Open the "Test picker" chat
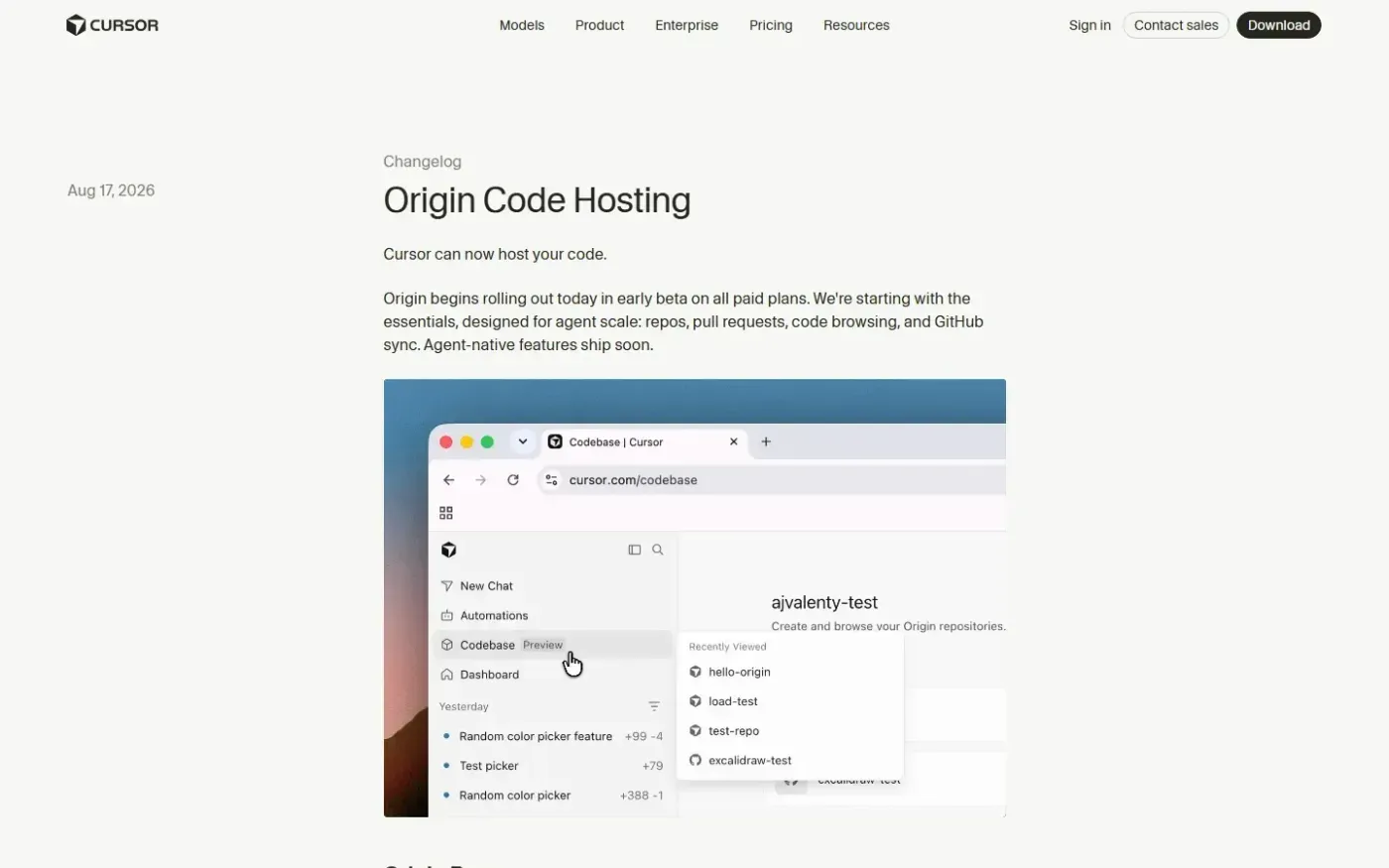Viewport: 1389px width, 868px height. click(554, 766)
